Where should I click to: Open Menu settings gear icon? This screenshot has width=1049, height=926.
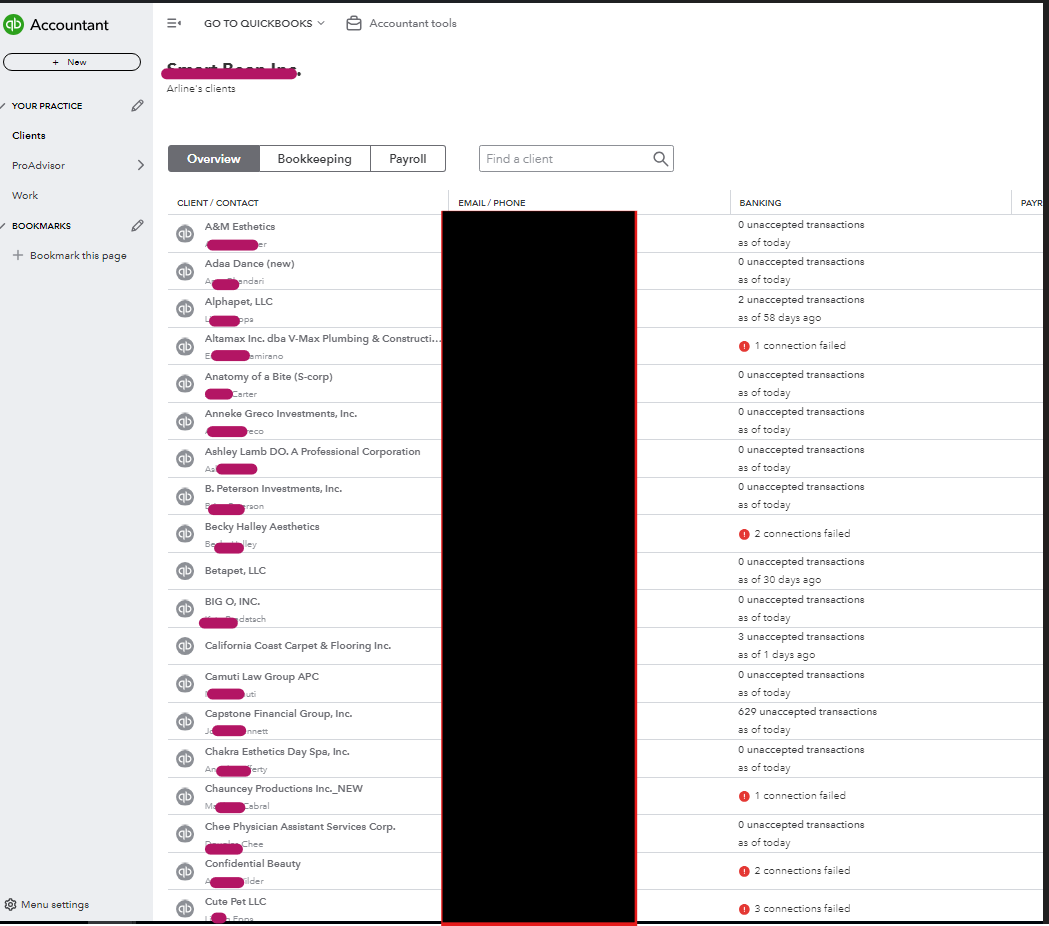(11, 905)
